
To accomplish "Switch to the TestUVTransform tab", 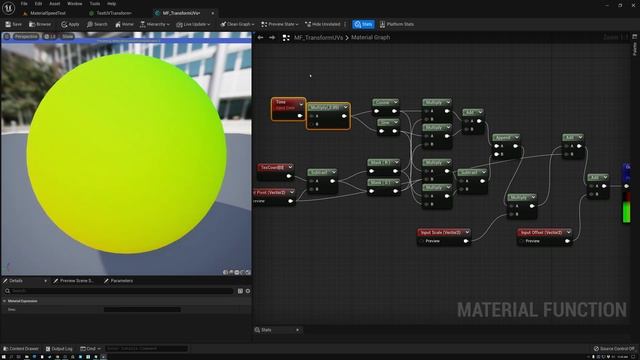I will 114,13.
